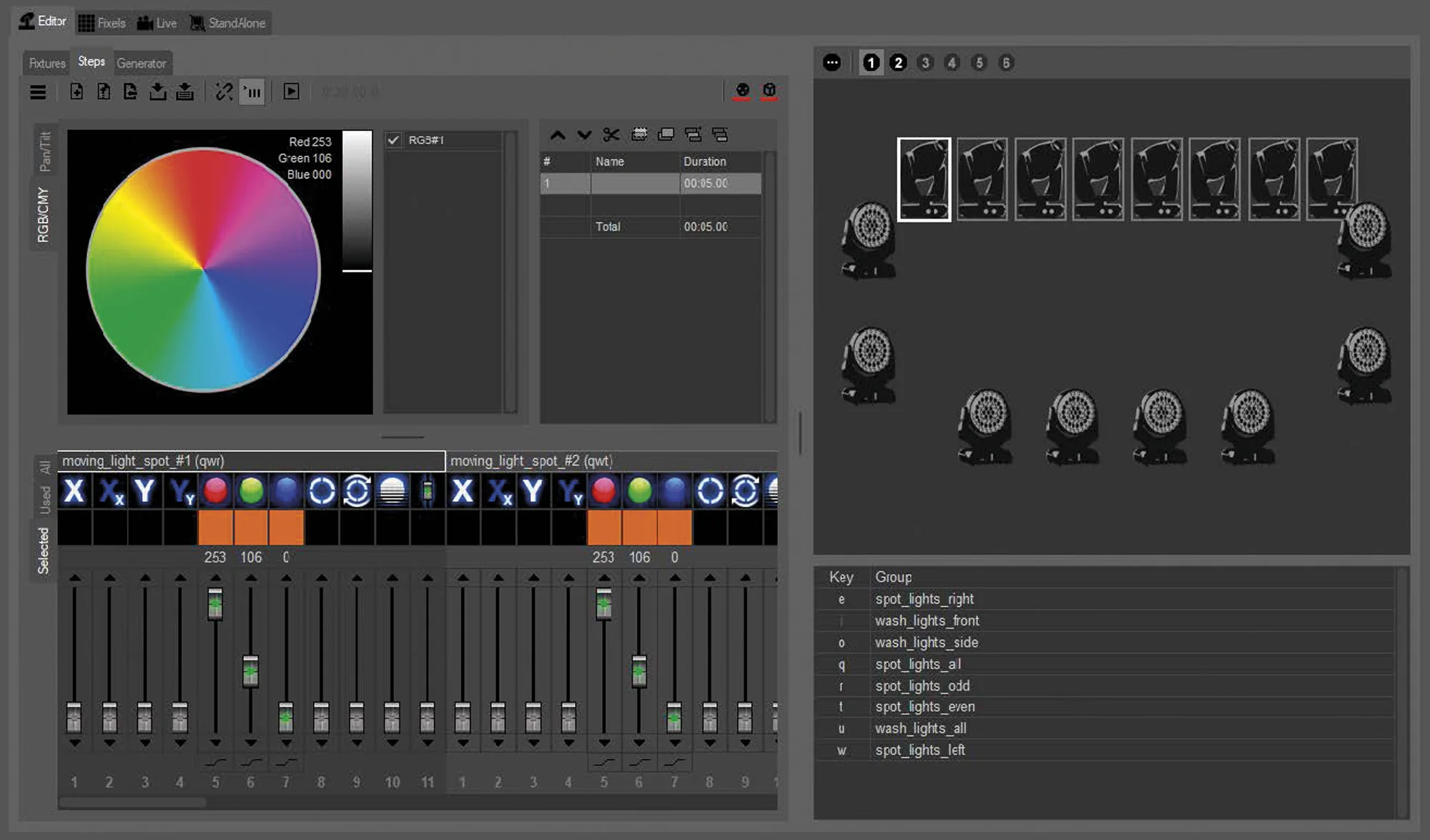Image resolution: width=1430 pixels, height=840 pixels.
Task: Click the 3D cube icon
Action: [x=769, y=90]
